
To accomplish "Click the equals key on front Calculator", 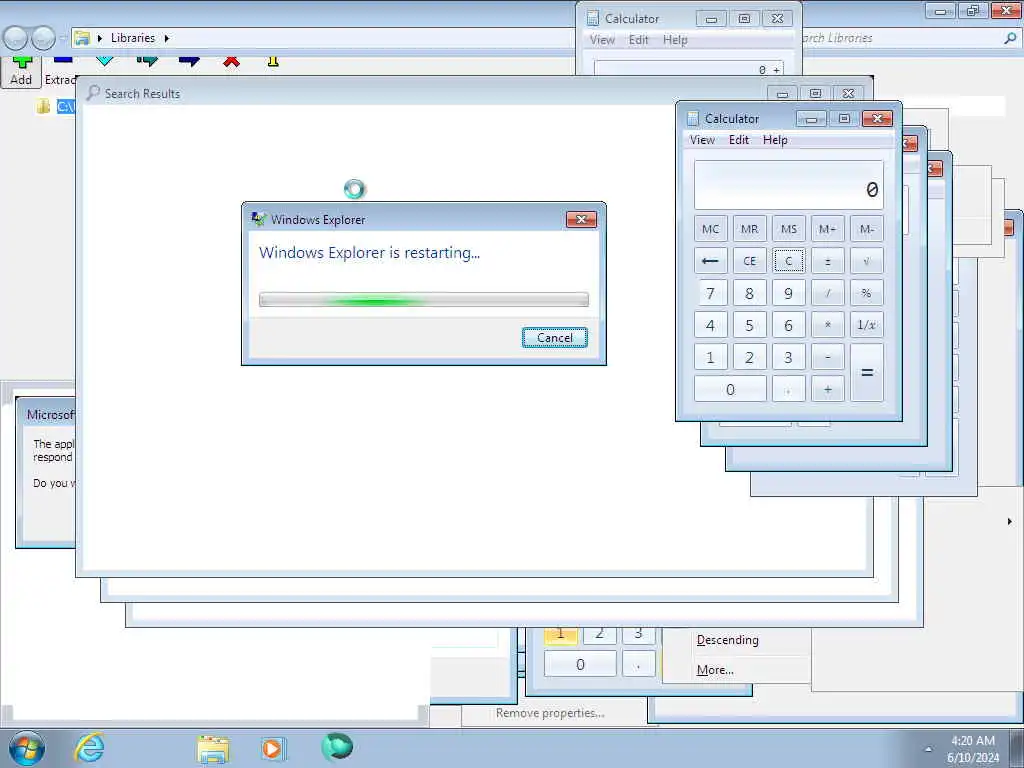I will tap(867, 373).
